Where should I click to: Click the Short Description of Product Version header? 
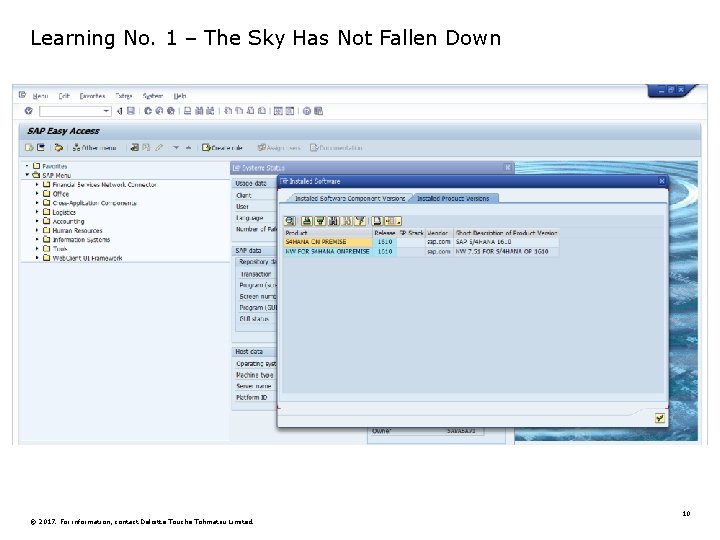[506, 233]
